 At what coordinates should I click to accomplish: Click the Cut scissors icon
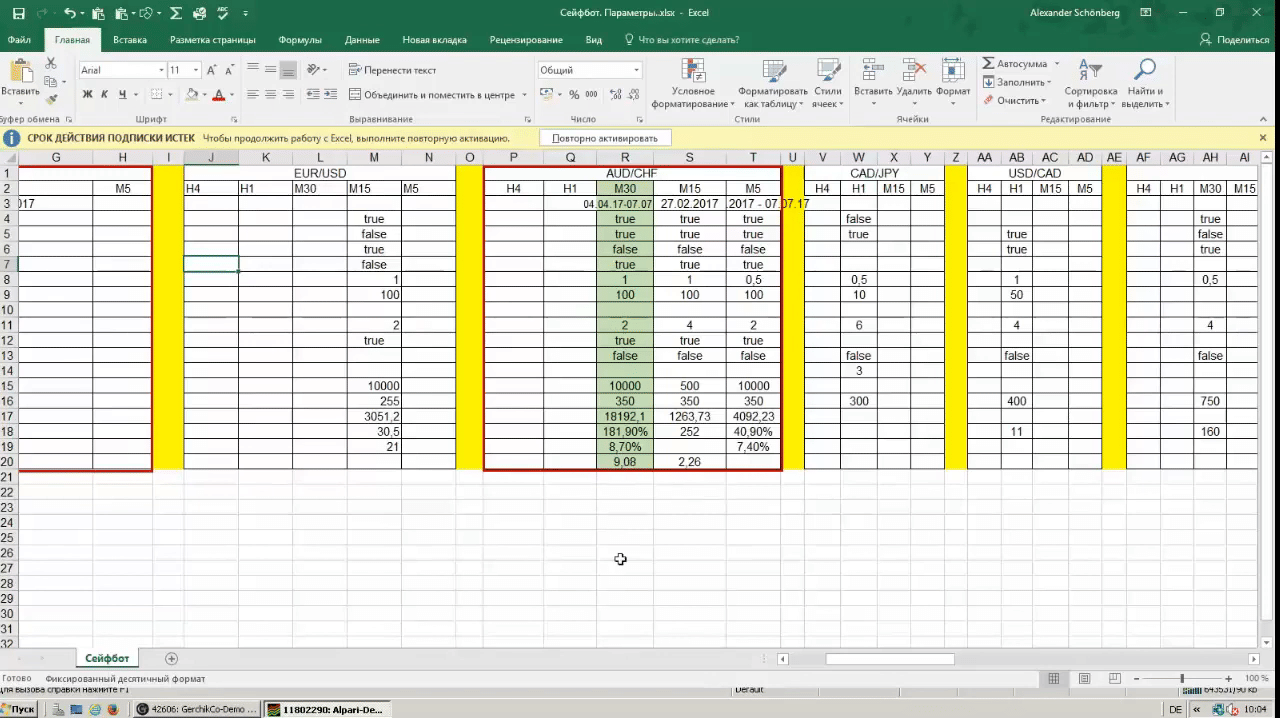coord(51,64)
